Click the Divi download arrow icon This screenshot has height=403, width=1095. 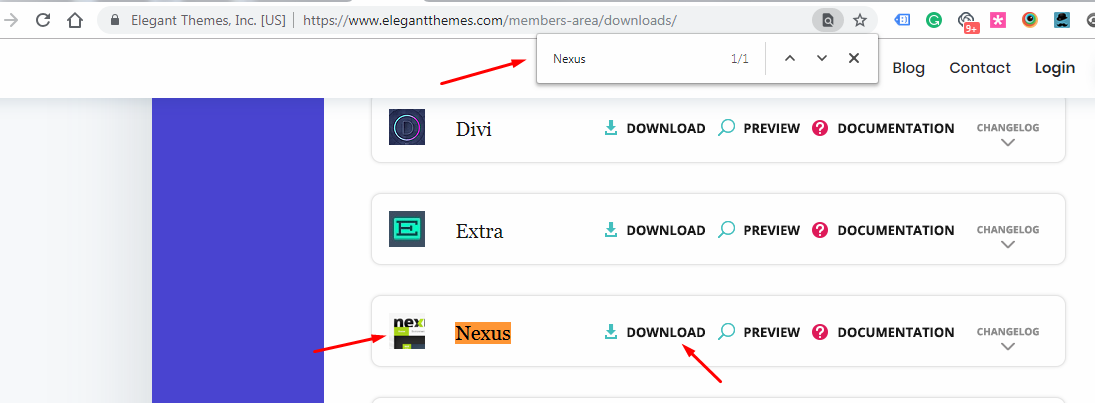(x=611, y=129)
